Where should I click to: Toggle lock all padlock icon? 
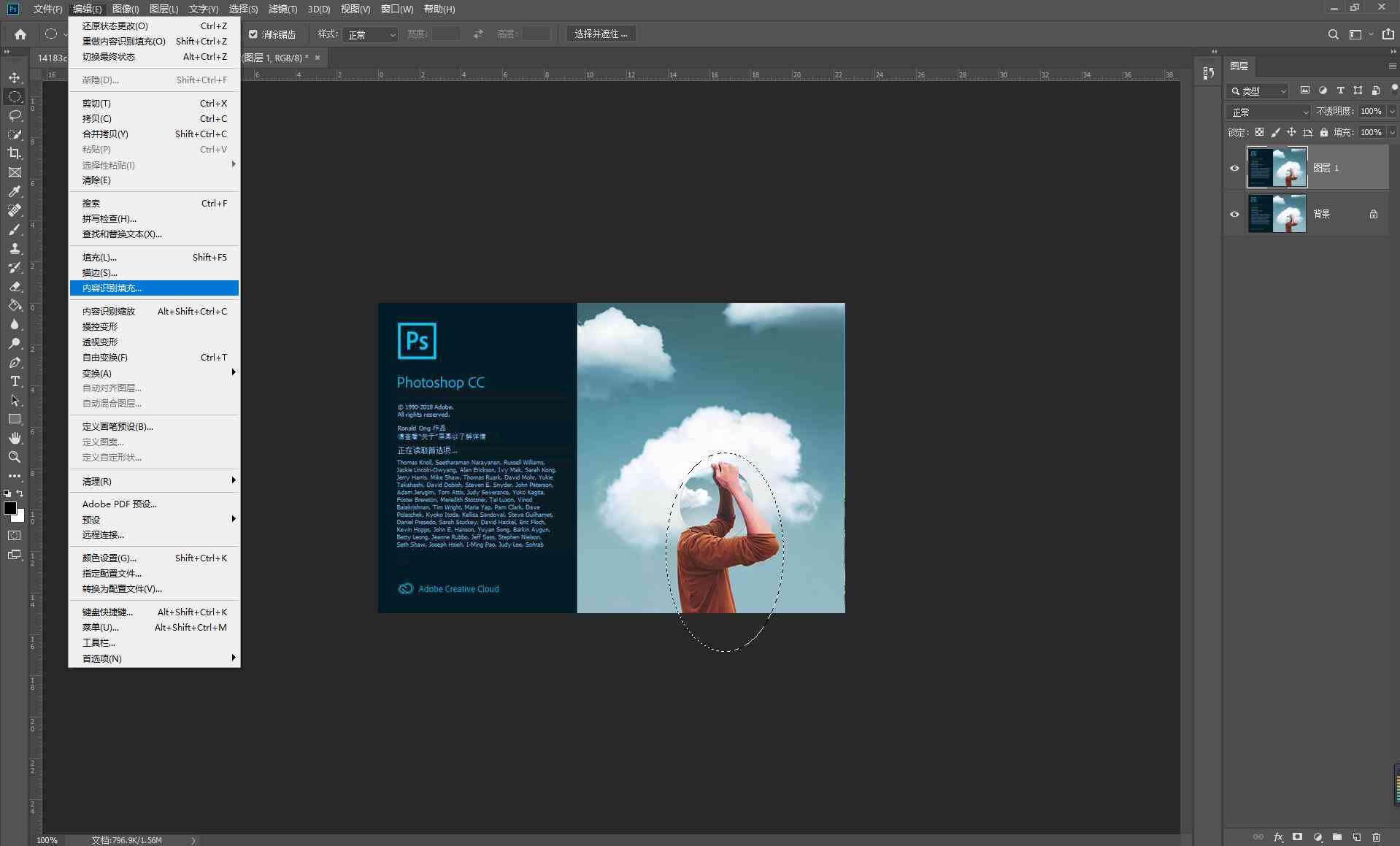pos(1323,132)
